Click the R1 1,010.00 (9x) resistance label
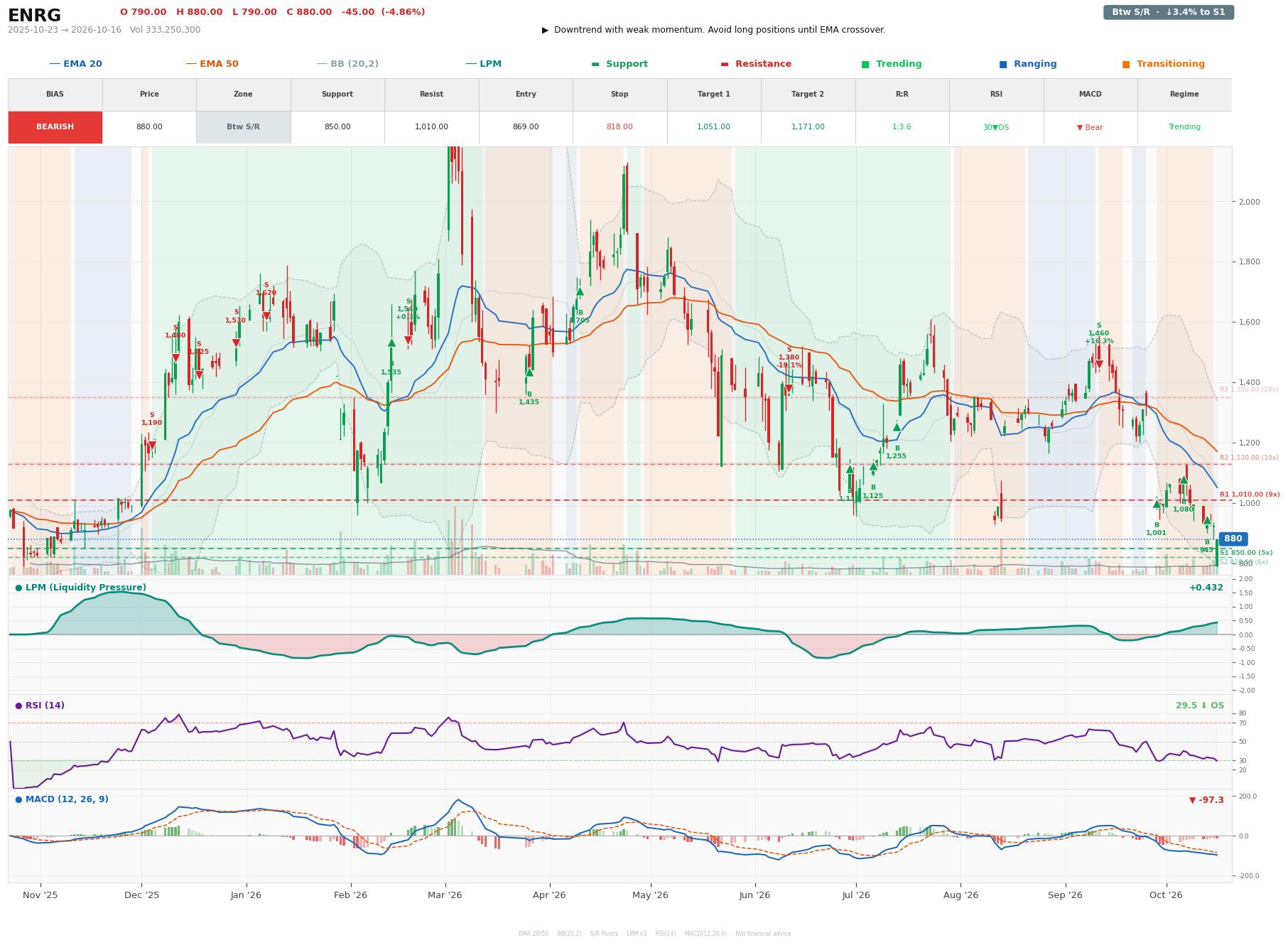 pyautogui.click(x=1250, y=495)
